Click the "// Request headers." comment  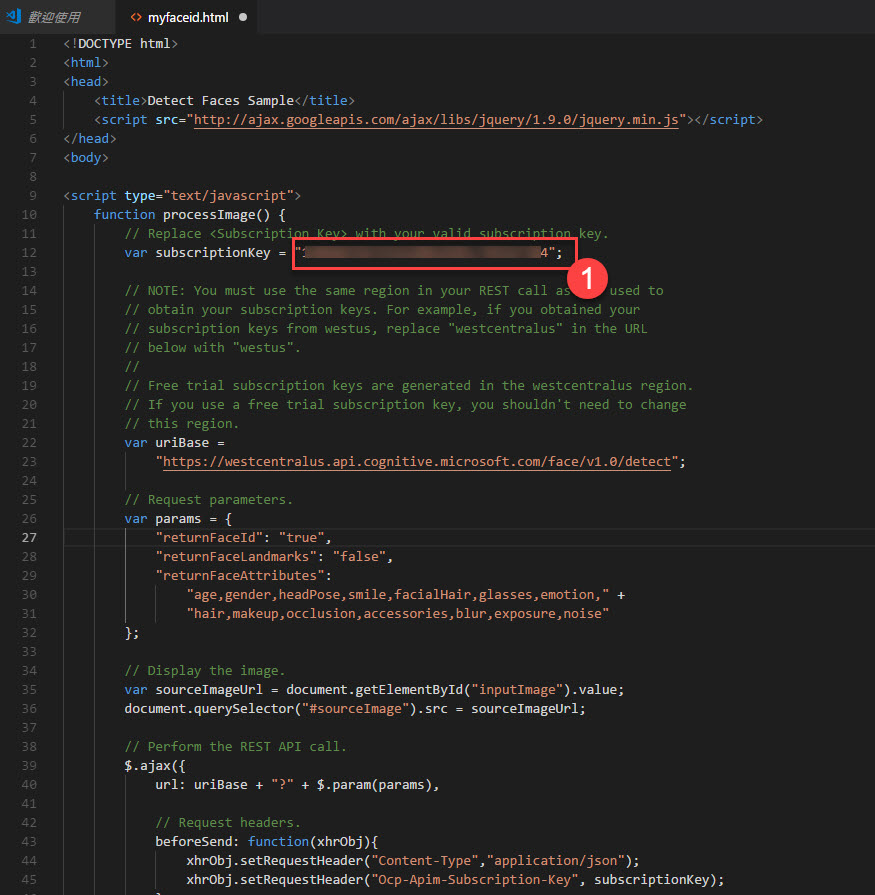point(228,823)
